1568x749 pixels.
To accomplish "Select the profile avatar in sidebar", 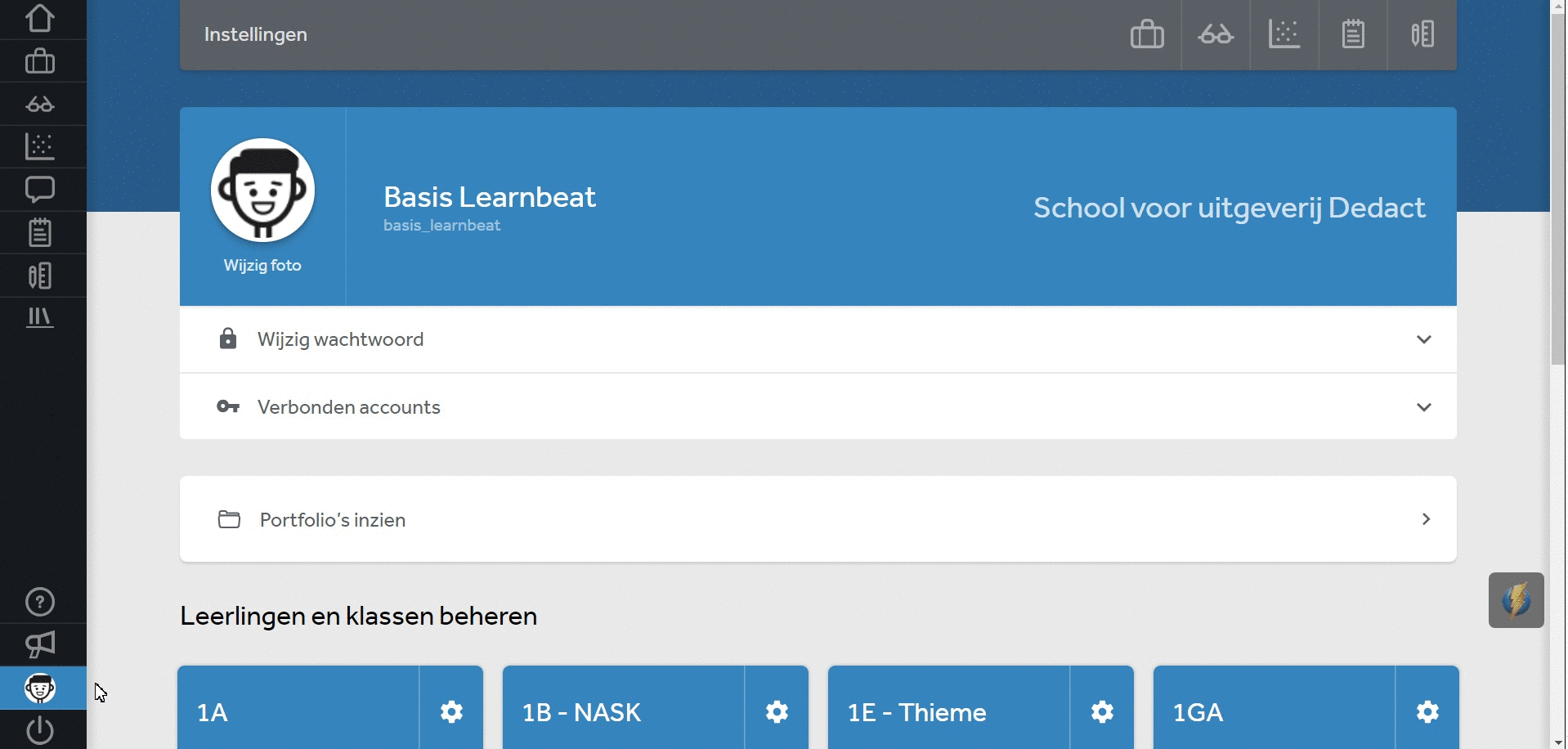I will coord(40,688).
